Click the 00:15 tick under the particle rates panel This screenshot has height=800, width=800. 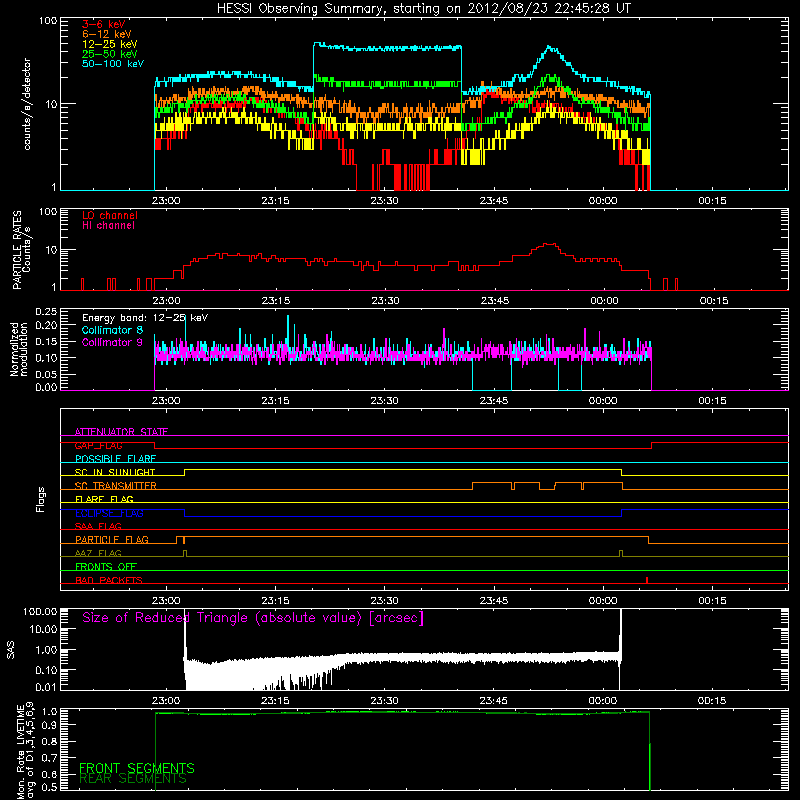pos(713,301)
